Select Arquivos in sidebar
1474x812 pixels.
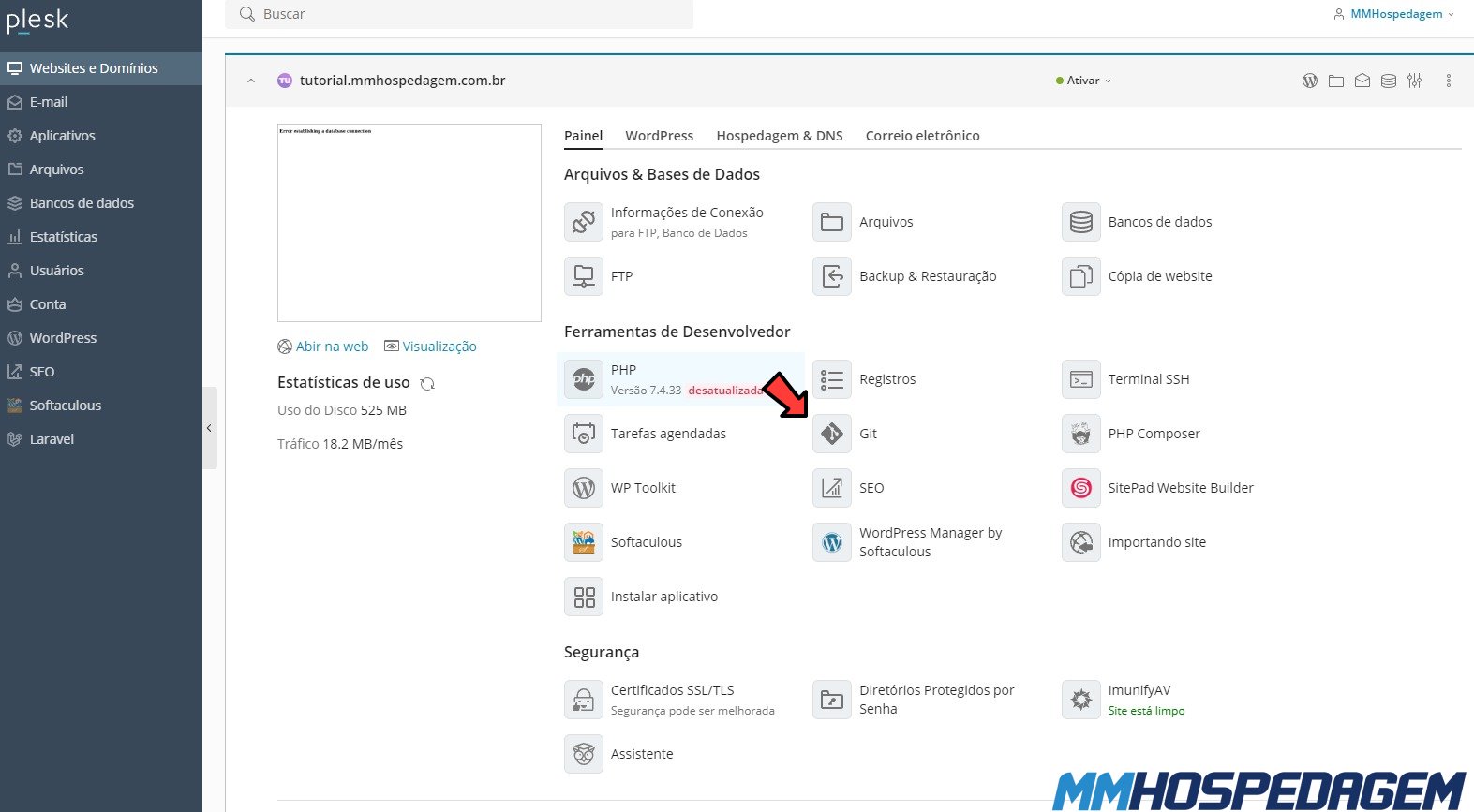(101, 170)
